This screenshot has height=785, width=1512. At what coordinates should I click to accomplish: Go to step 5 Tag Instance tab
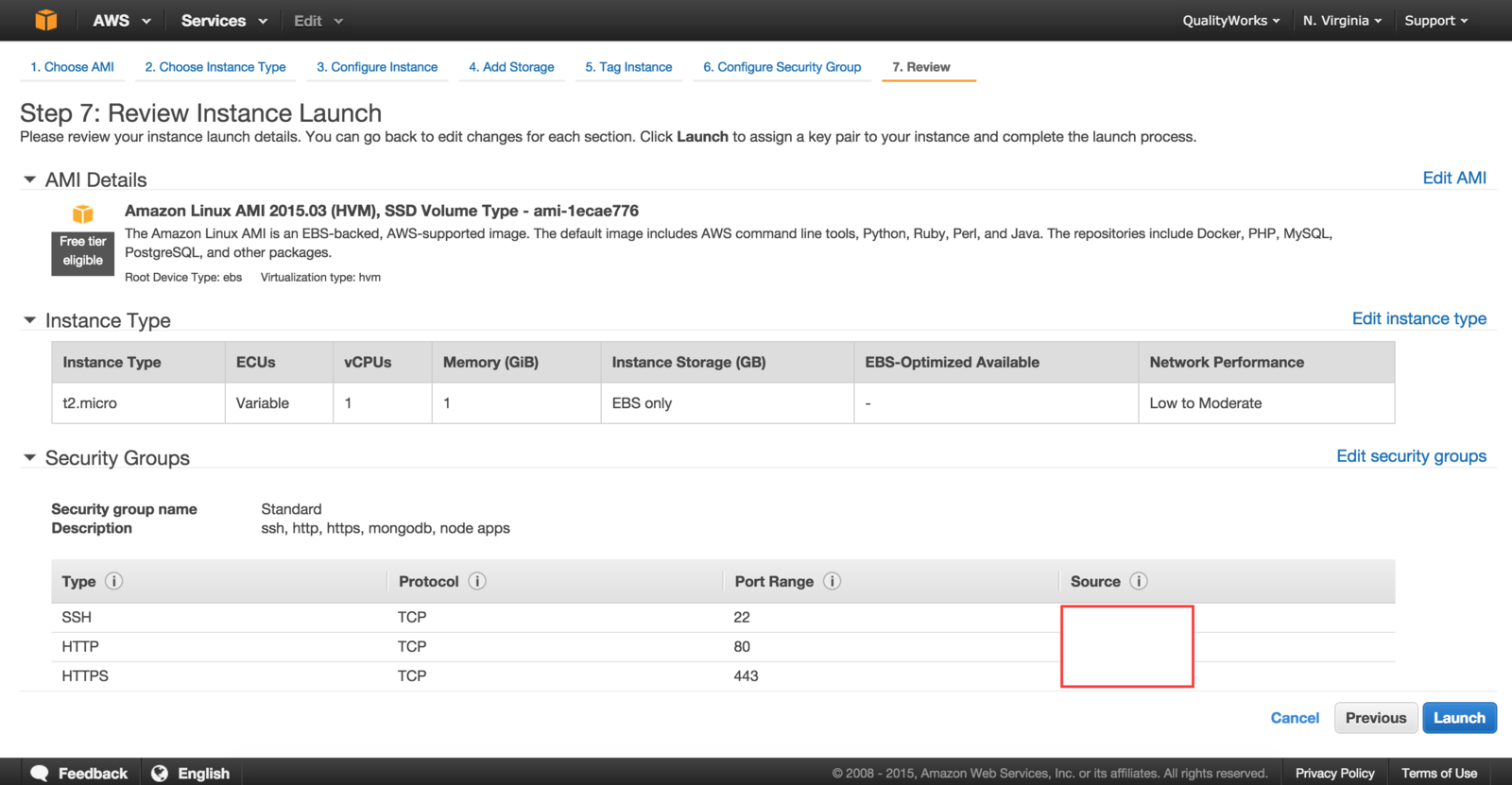pos(628,67)
